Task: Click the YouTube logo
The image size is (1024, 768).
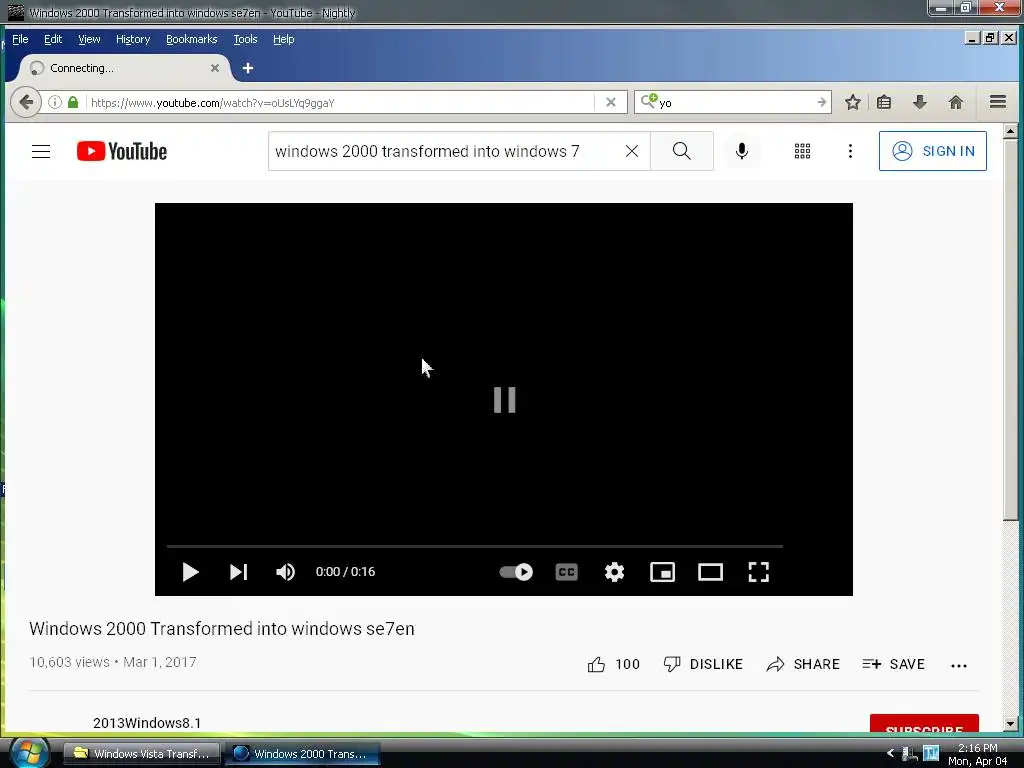Action: pyautogui.click(x=121, y=152)
